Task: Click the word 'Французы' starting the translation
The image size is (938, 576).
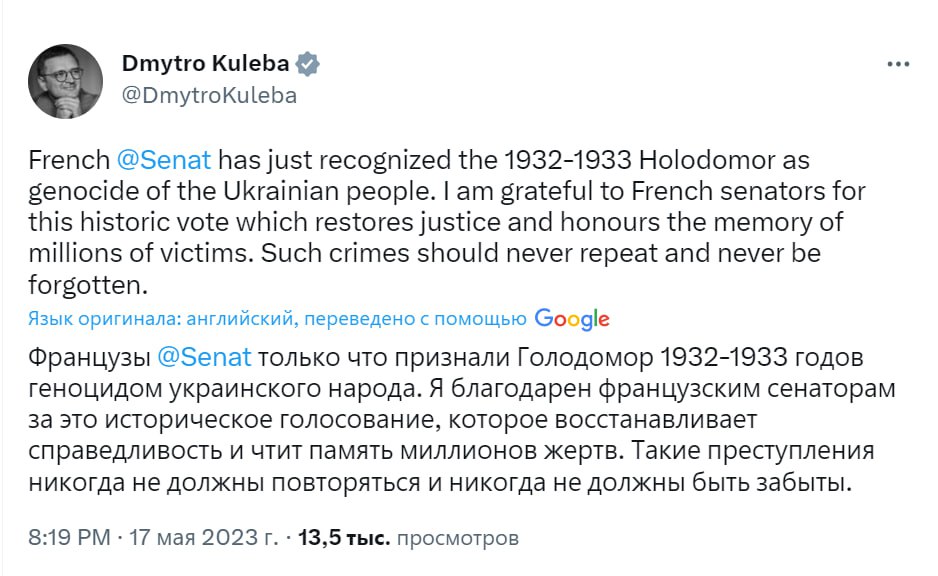Action: 88,358
